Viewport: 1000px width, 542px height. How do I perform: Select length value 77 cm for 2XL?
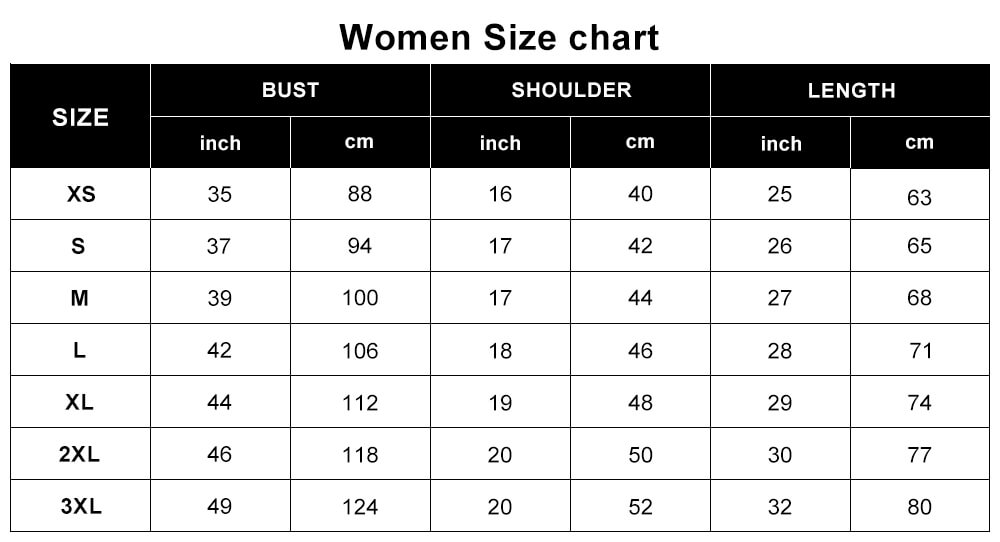click(x=920, y=455)
